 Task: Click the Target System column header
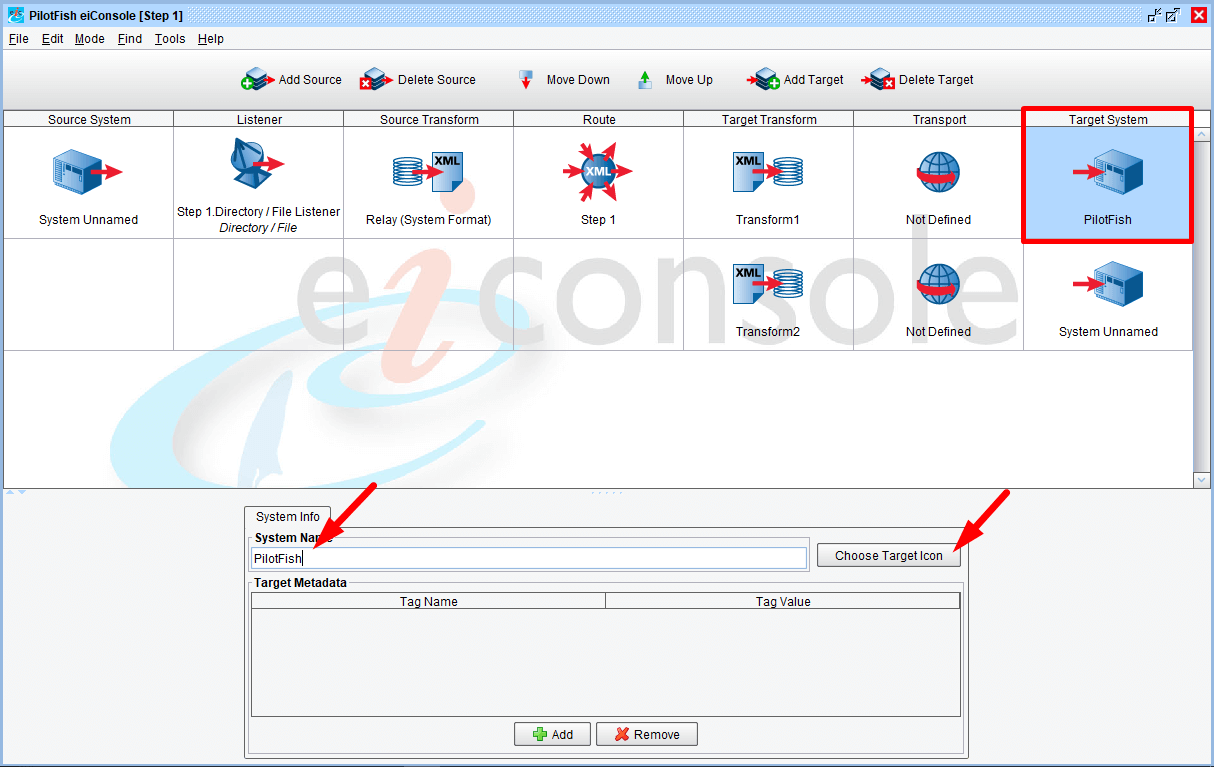point(1108,119)
